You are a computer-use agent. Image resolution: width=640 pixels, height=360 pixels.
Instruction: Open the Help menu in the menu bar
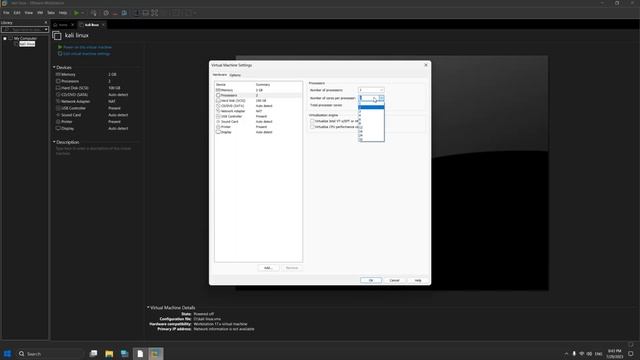tap(63, 13)
